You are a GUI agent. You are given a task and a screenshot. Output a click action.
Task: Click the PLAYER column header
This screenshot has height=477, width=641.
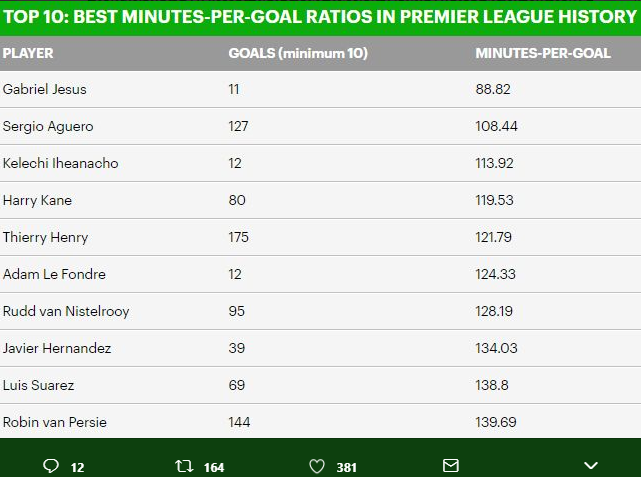point(28,53)
